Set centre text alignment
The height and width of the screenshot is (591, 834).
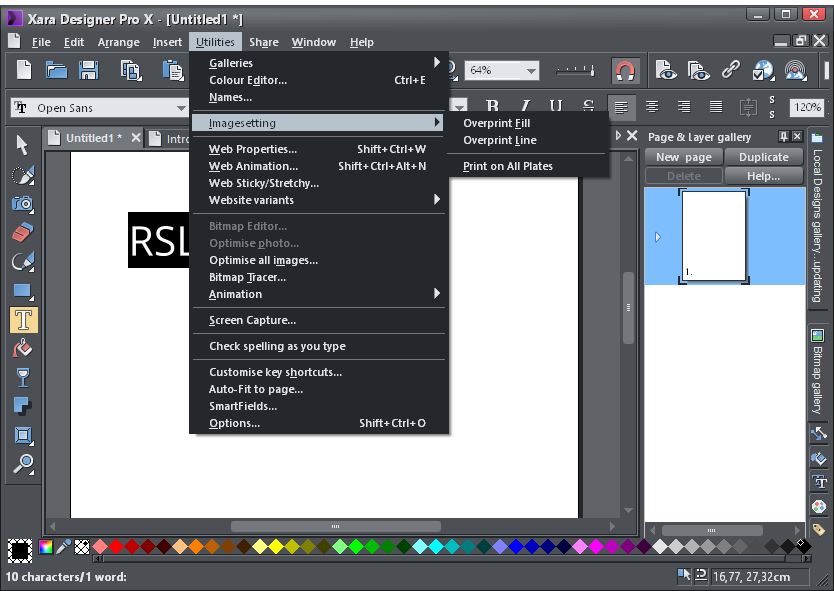click(x=652, y=107)
